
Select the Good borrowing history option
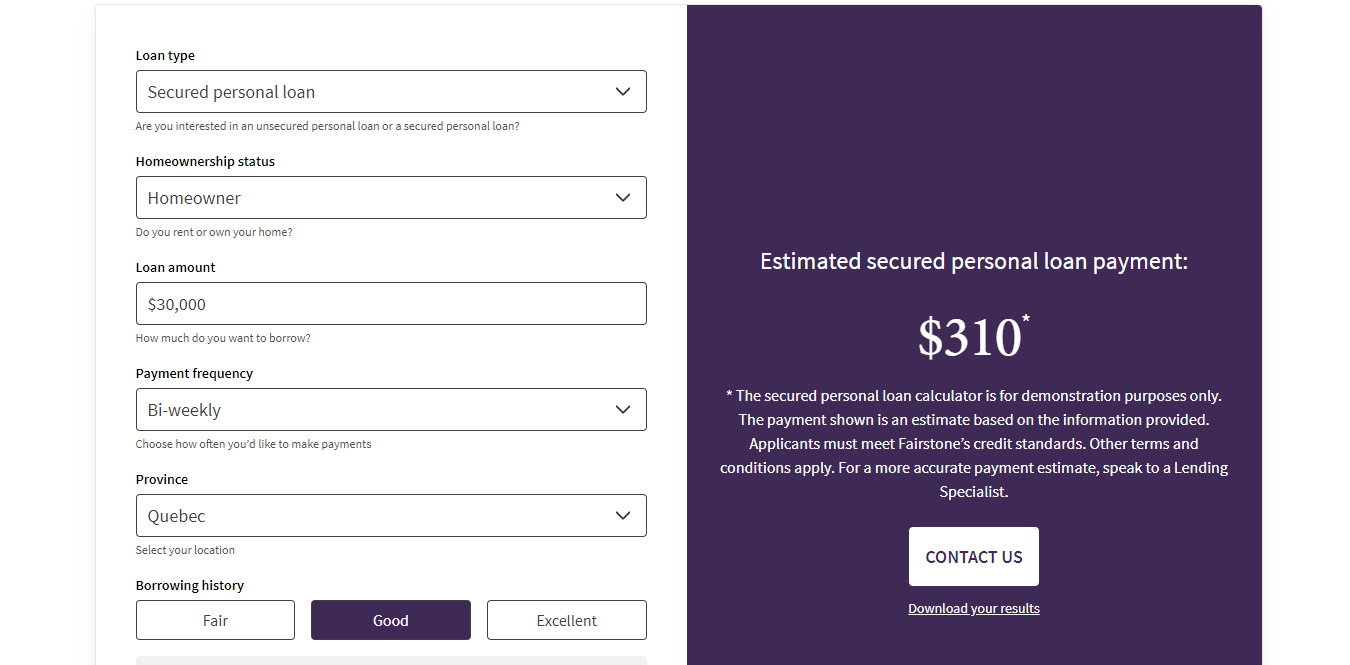390,620
